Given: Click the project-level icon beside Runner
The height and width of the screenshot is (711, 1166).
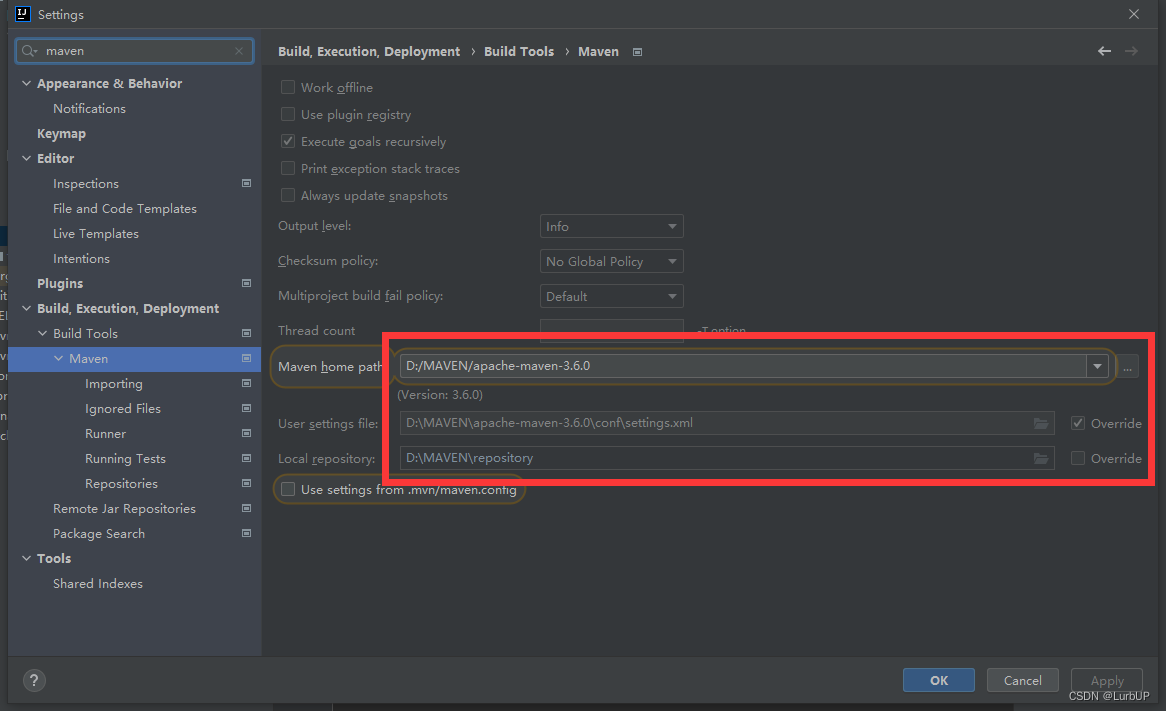Looking at the screenshot, I should tap(246, 433).
